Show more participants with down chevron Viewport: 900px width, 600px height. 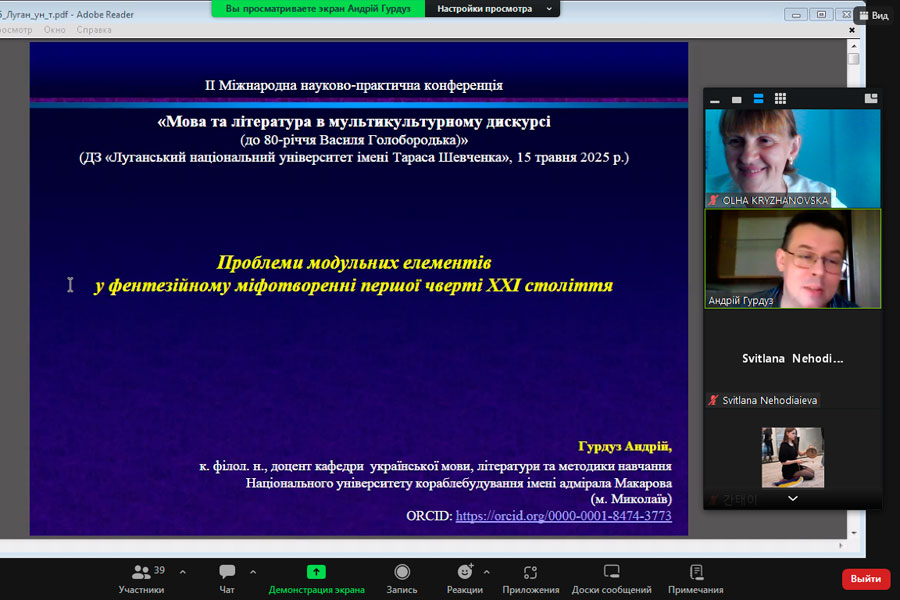(793, 498)
